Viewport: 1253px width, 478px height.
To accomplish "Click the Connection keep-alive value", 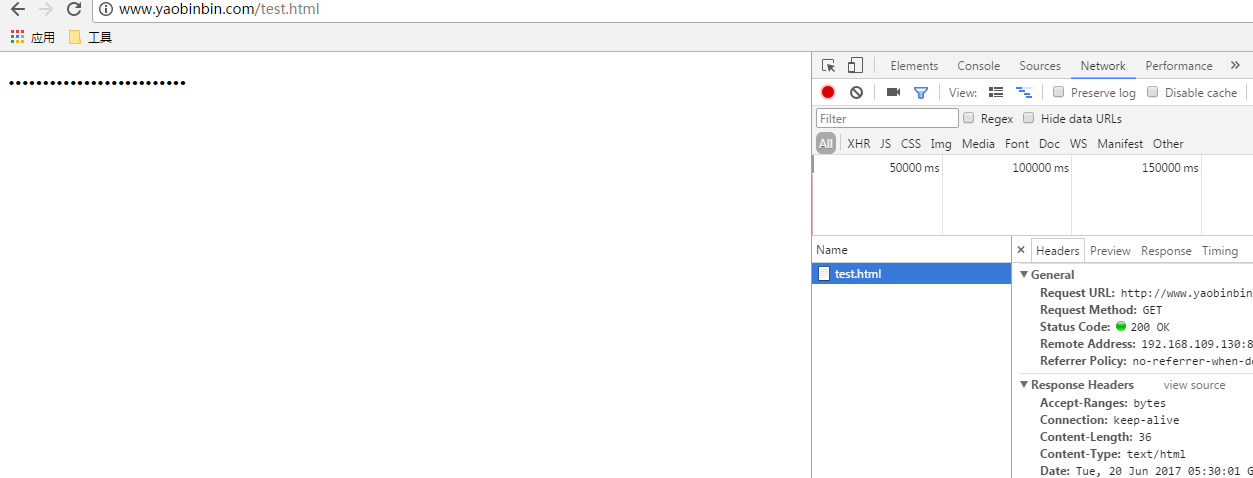I will (1146, 420).
